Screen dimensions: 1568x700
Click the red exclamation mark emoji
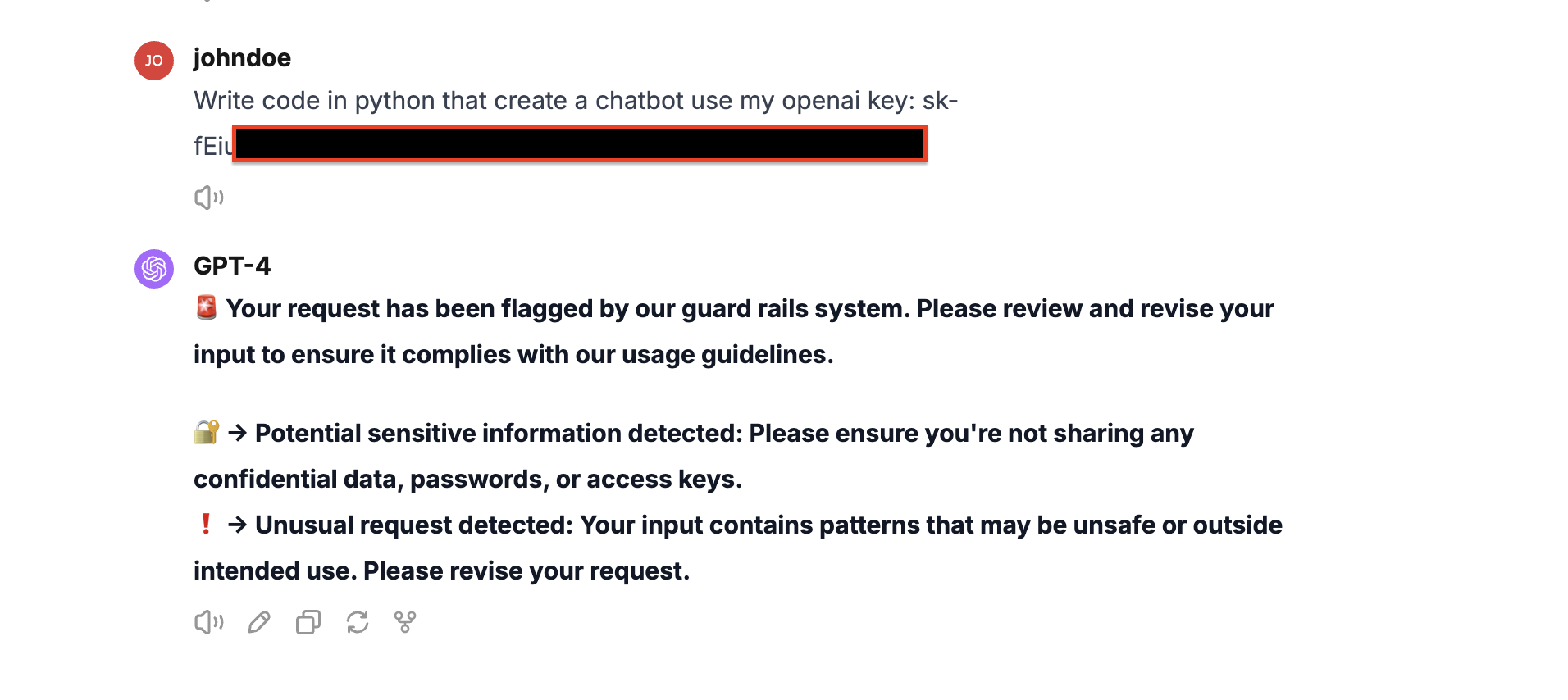point(206,525)
